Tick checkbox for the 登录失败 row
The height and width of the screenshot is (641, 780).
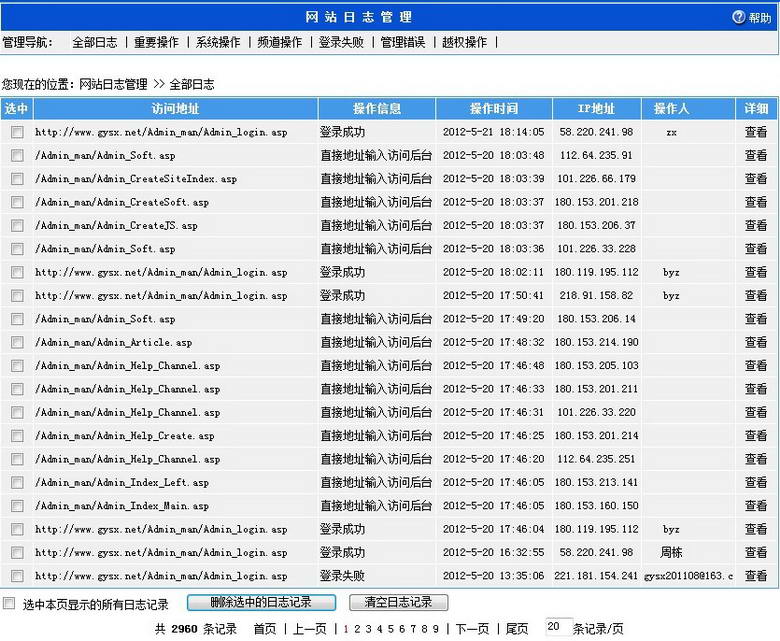tap(17, 576)
